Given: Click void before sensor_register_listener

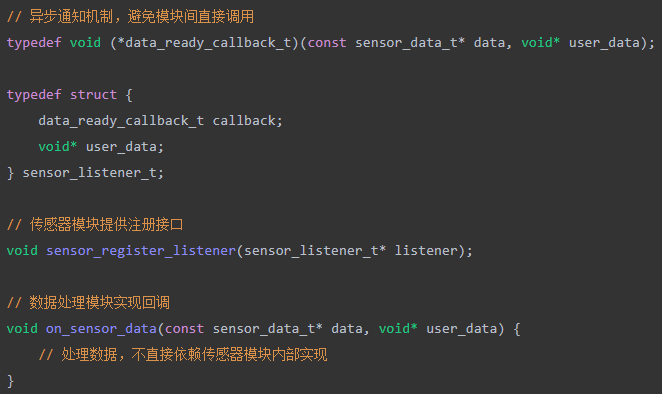Looking at the screenshot, I should tap(22, 251).
